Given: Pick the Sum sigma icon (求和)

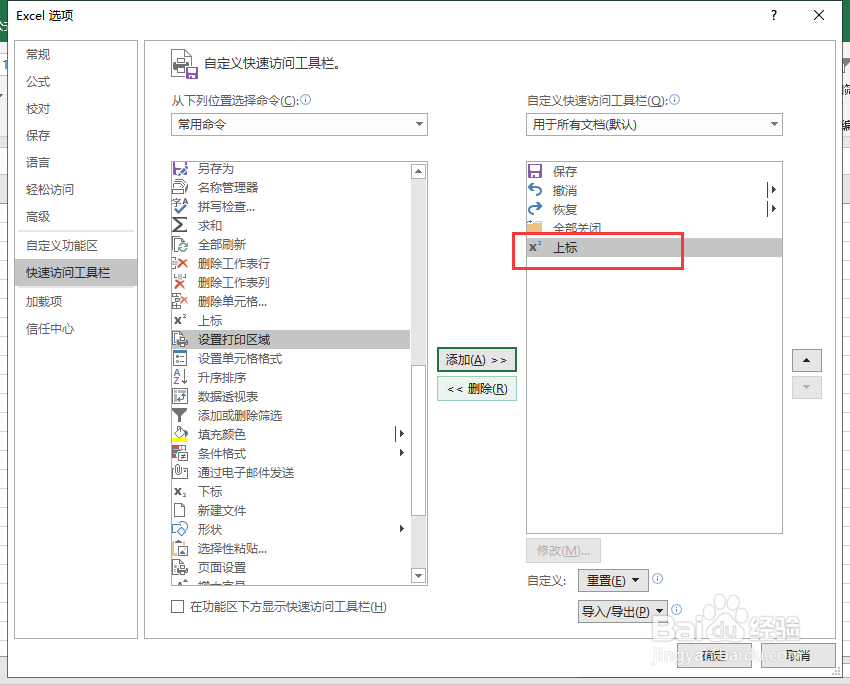Looking at the screenshot, I should coord(180,225).
